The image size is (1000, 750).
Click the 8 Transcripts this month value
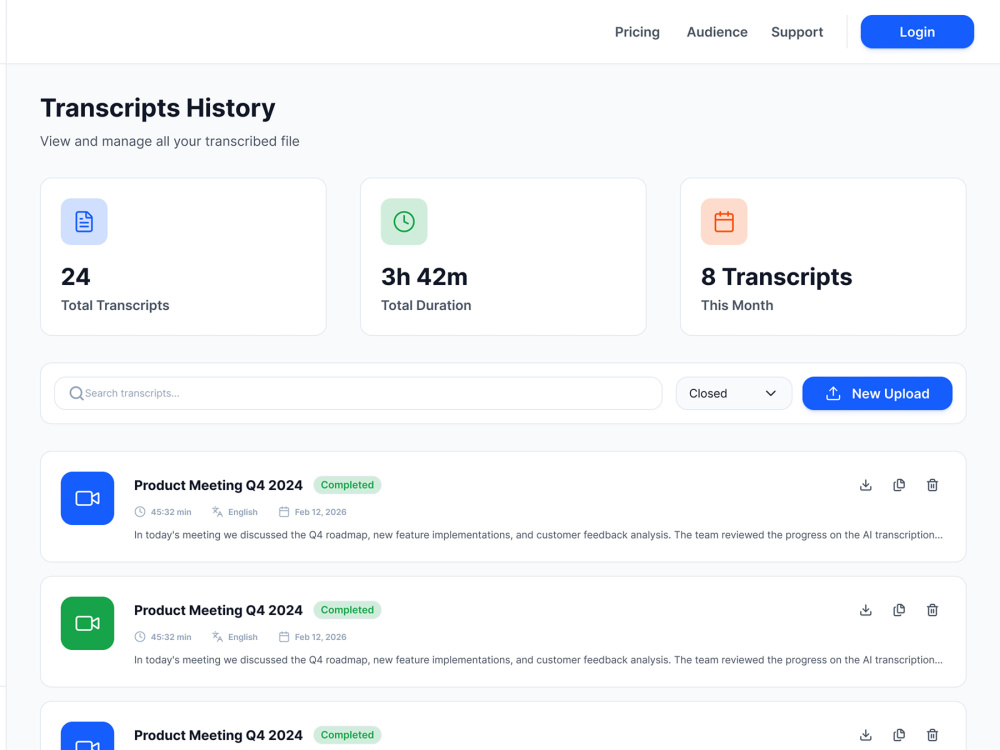coord(777,277)
